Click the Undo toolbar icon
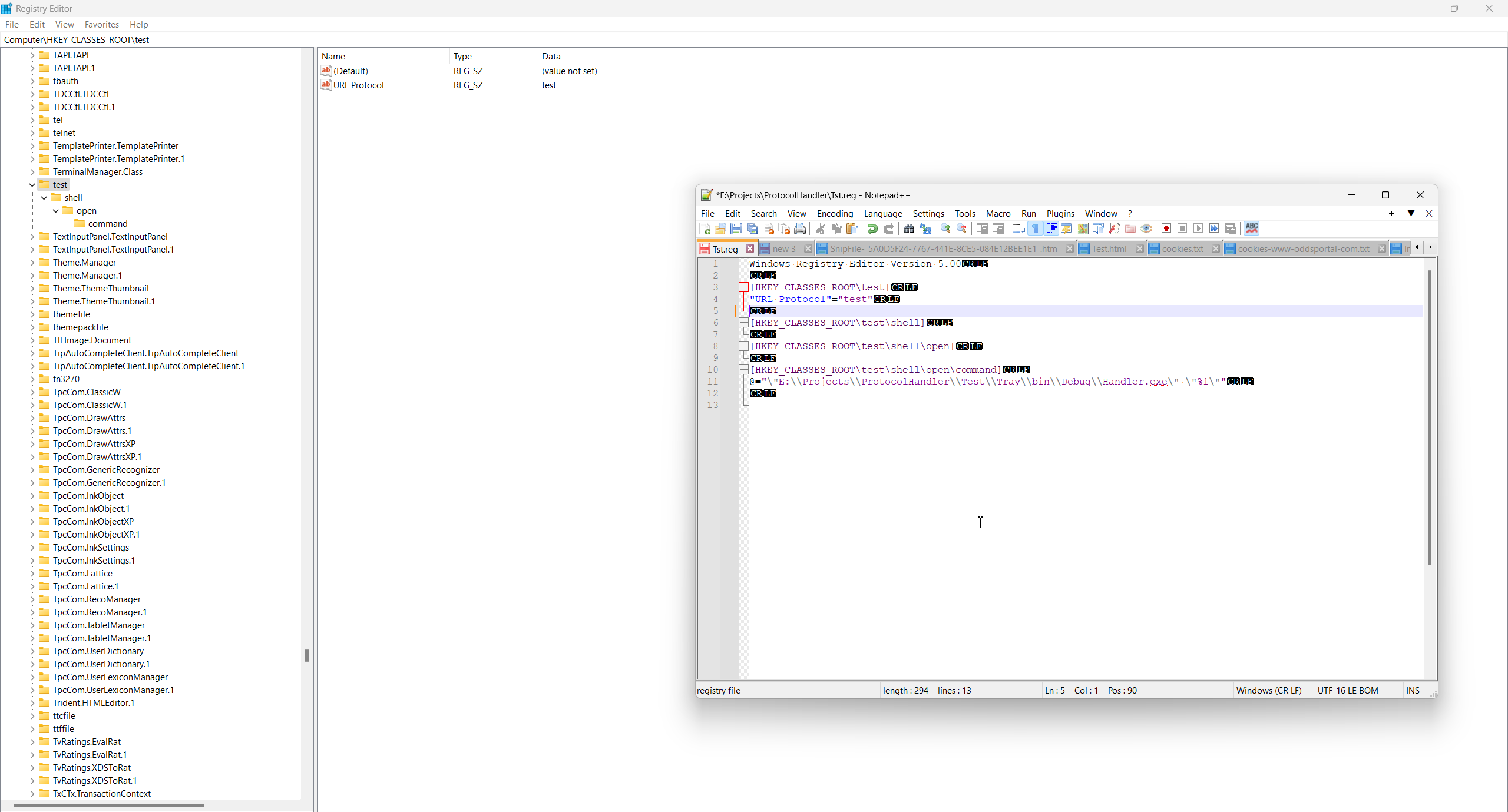This screenshot has width=1508, height=812. [872, 229]
